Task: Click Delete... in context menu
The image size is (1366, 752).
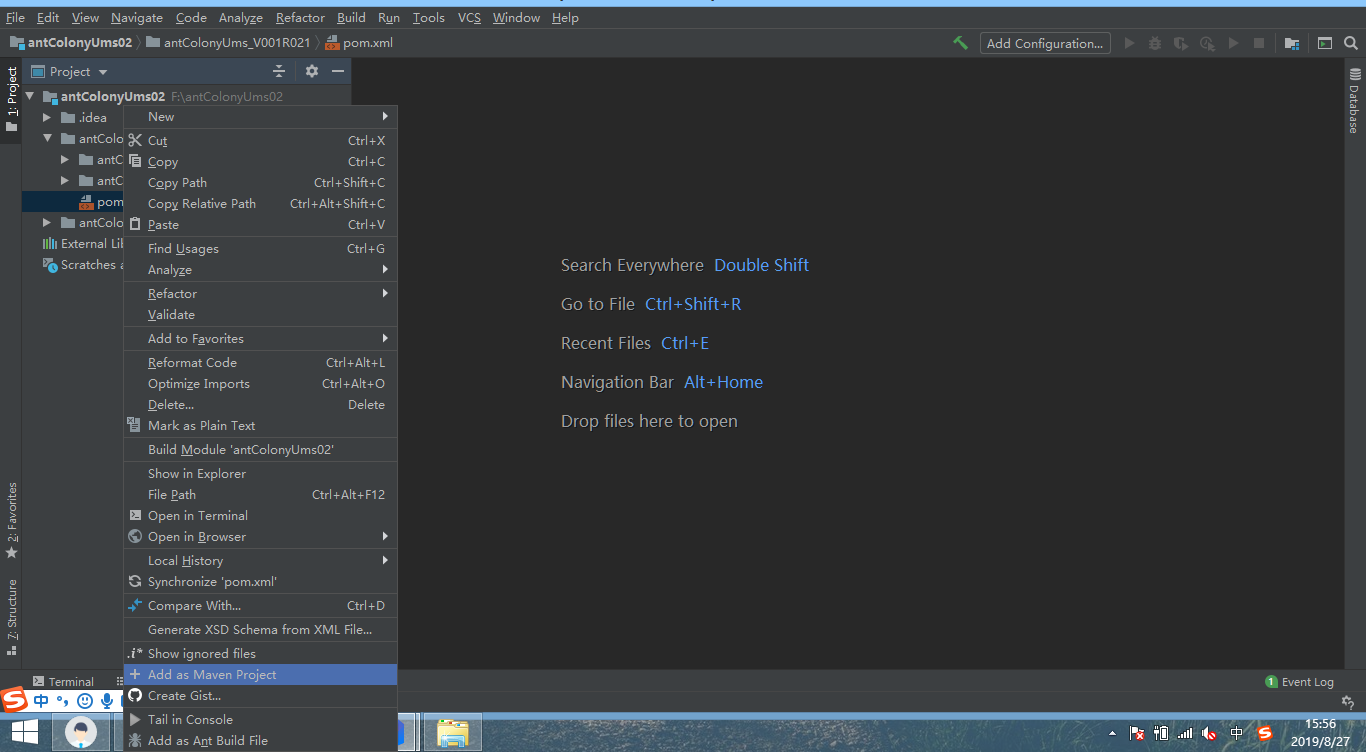Action: click(260, 405)
